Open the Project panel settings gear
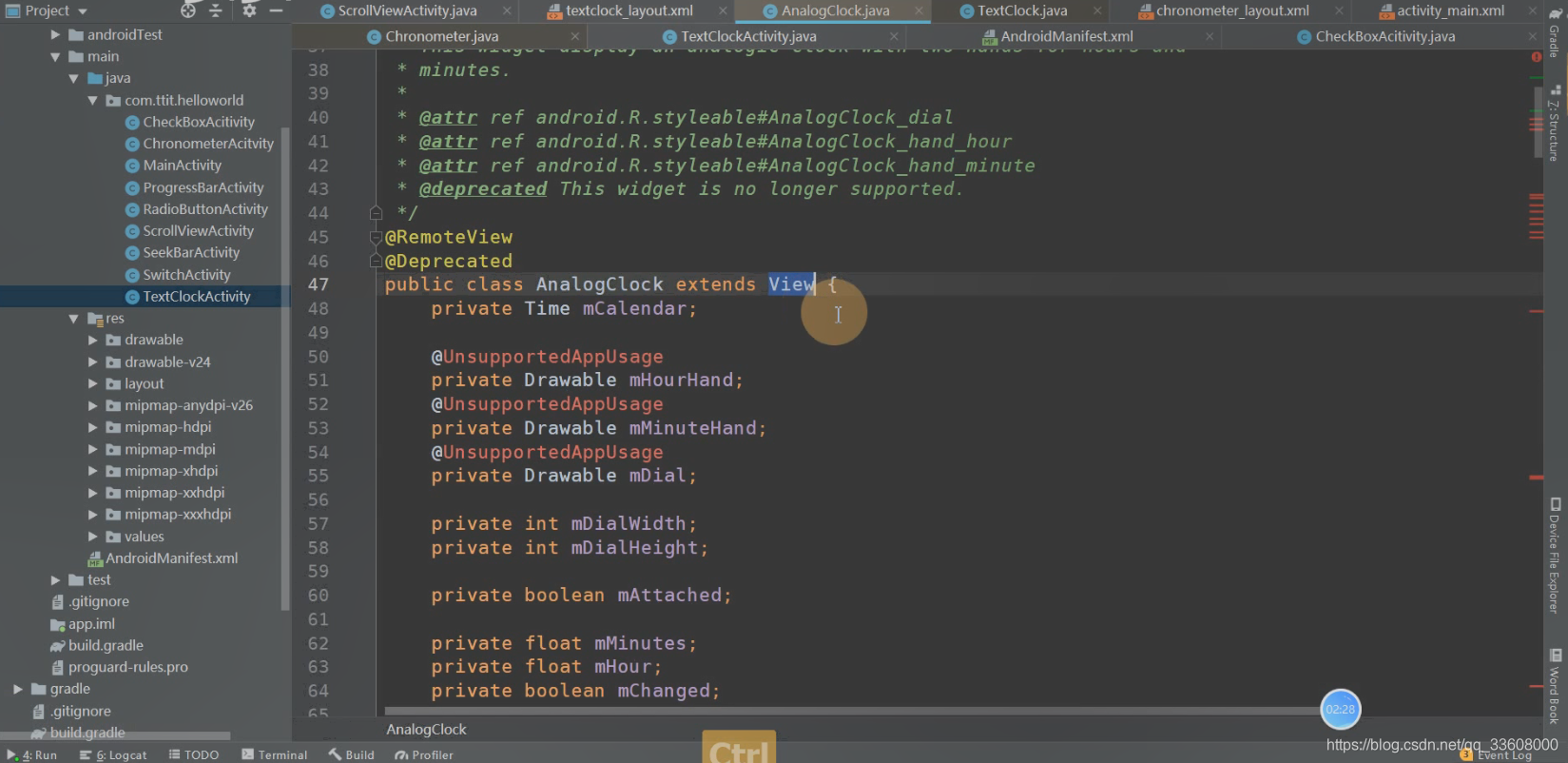This screenshot has height=763, width=1568. pyautogui.click(x=249, y=10)
